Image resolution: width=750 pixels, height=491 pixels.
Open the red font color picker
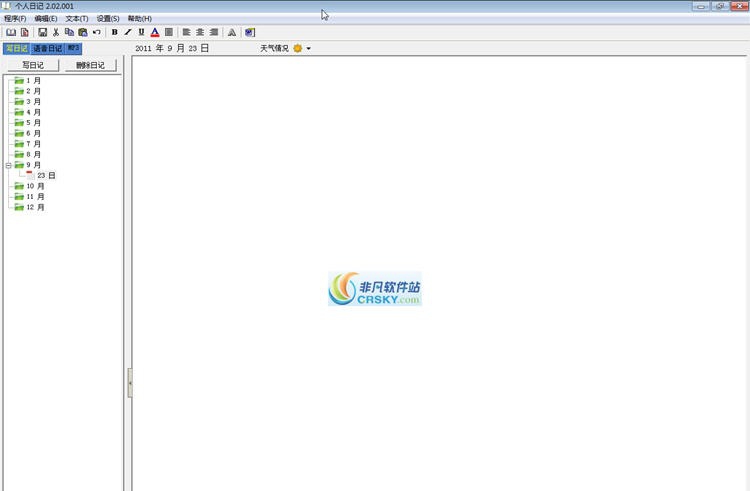(x=155, y=32)
